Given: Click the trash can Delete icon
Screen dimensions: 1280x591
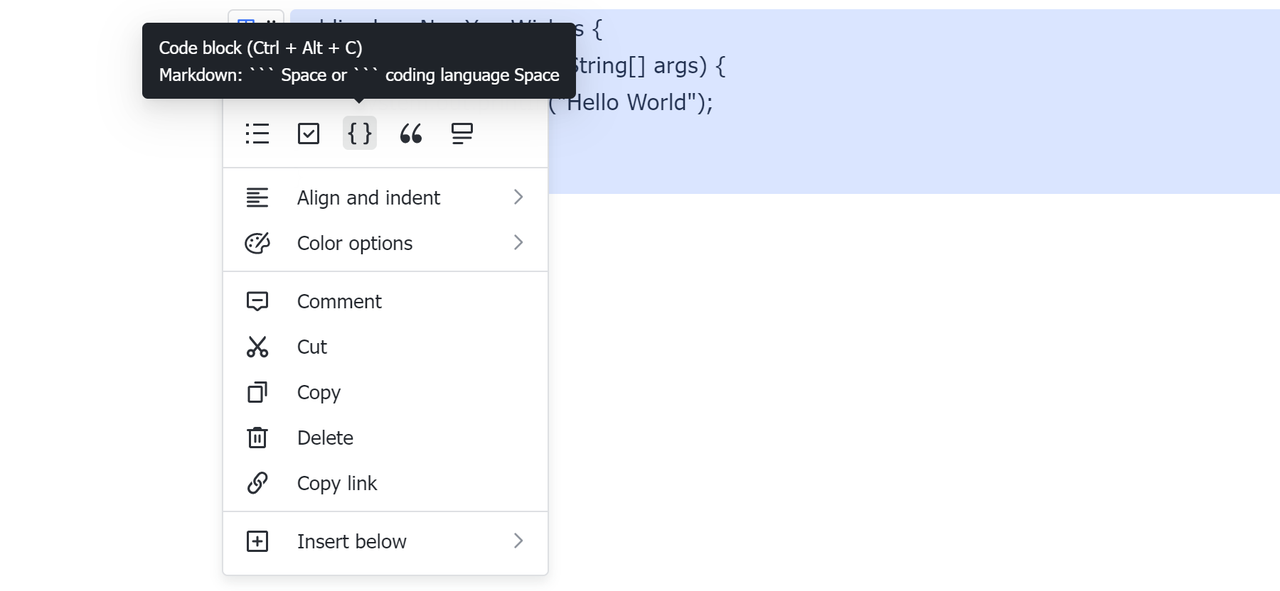Looking at the screenshot, I should click(x=257, y=438).
